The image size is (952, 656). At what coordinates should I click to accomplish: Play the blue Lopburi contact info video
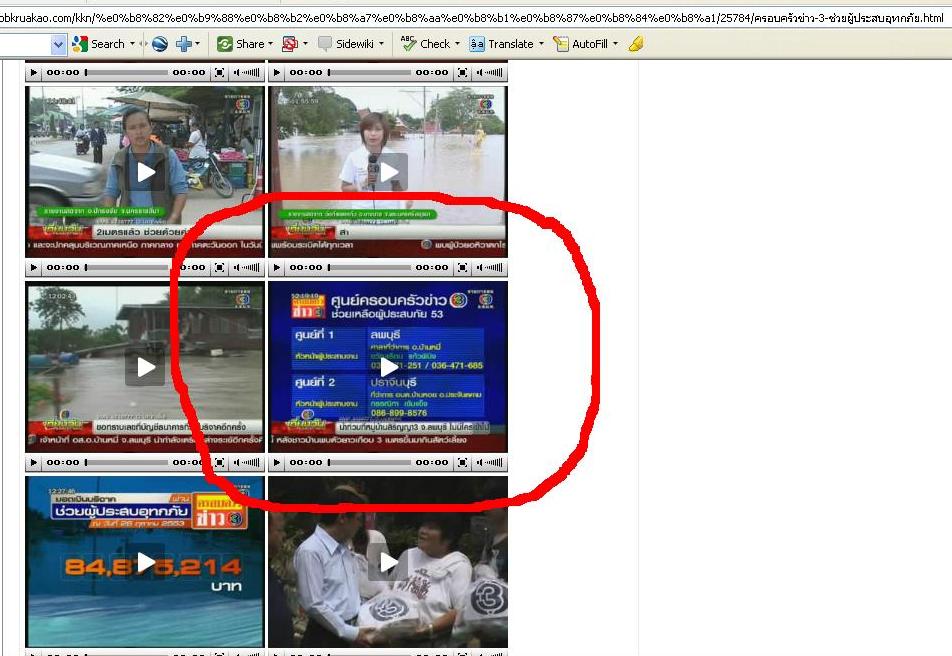click(389, 367)
